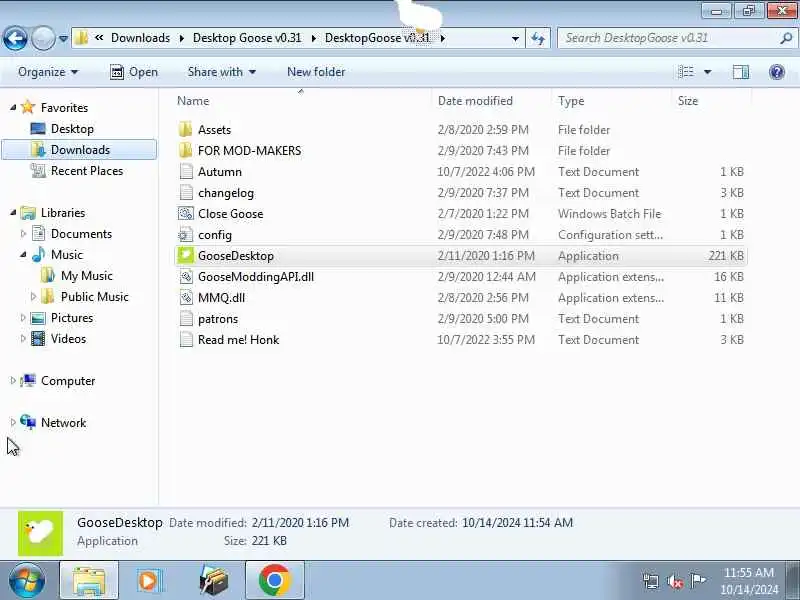Launch Windows Media Player from taskbar
This screenshot has width=800, height=600.
tap(150, 581)
